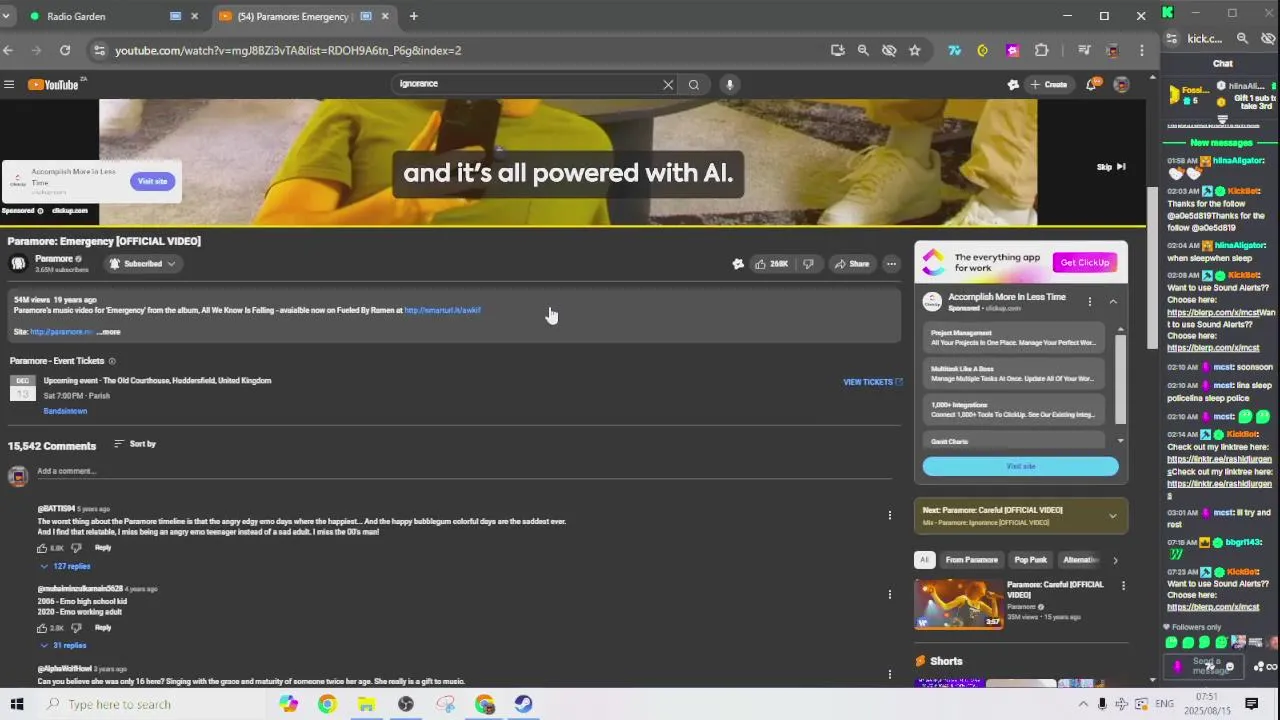The width and height of the screenshot is (1280, 720).
Task: Like the @BATTIS94 comment
Action: pyautogui.click(x=42, y=548)
